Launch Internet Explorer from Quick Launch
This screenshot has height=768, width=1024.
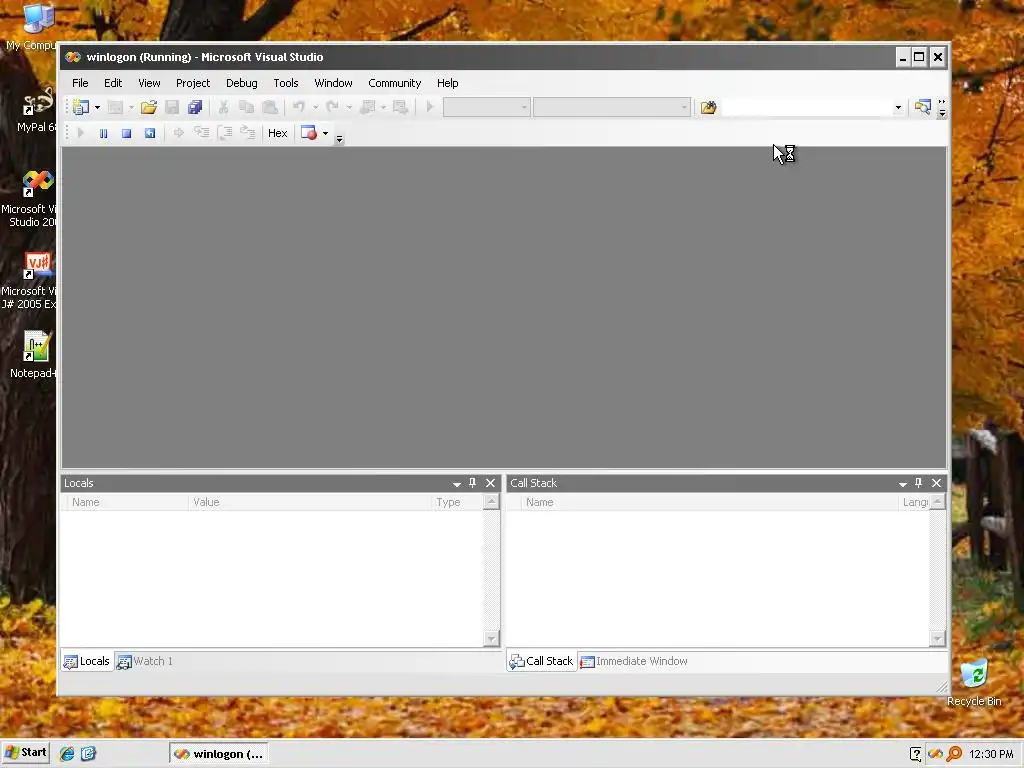pos(67,754)
